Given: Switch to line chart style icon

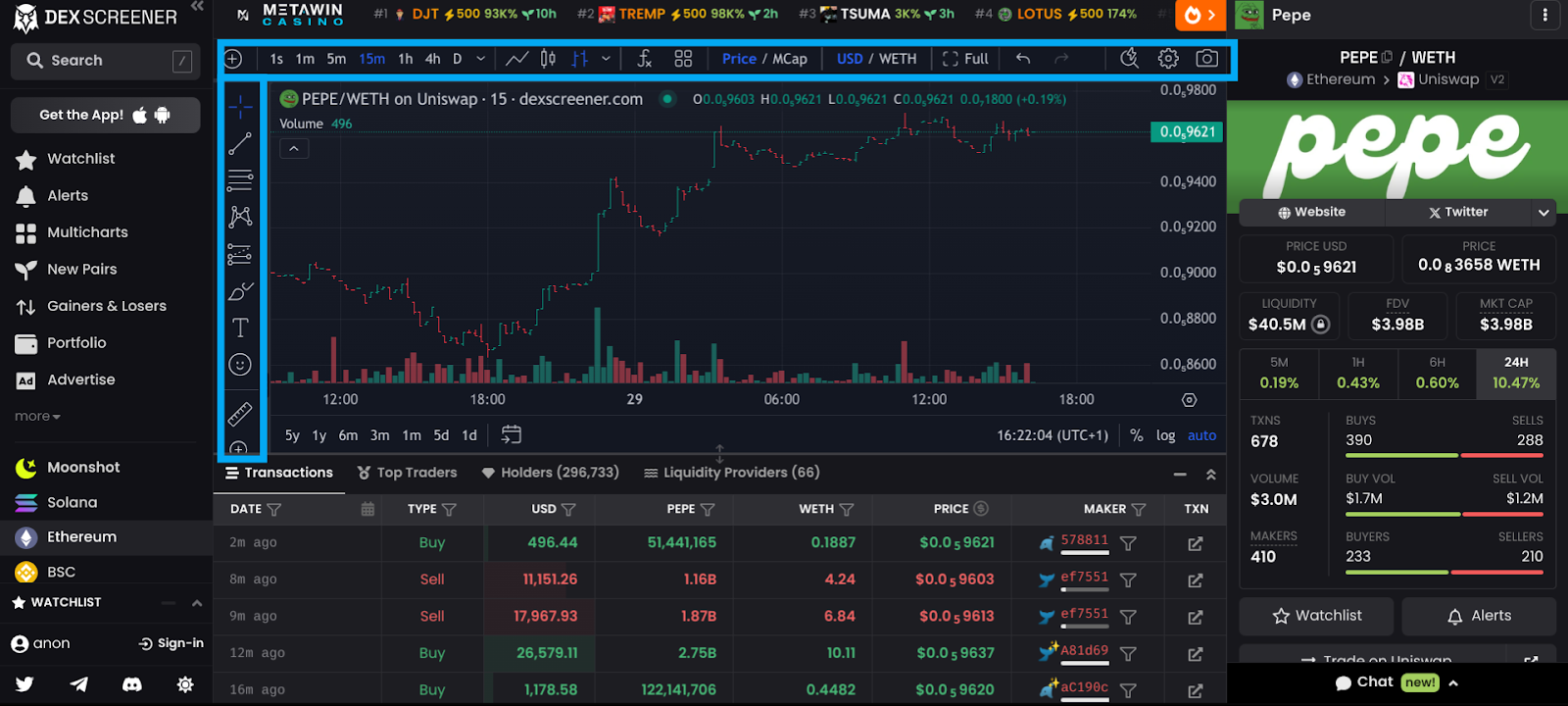Looking at the screenshot, I should (x=516, y=59).
